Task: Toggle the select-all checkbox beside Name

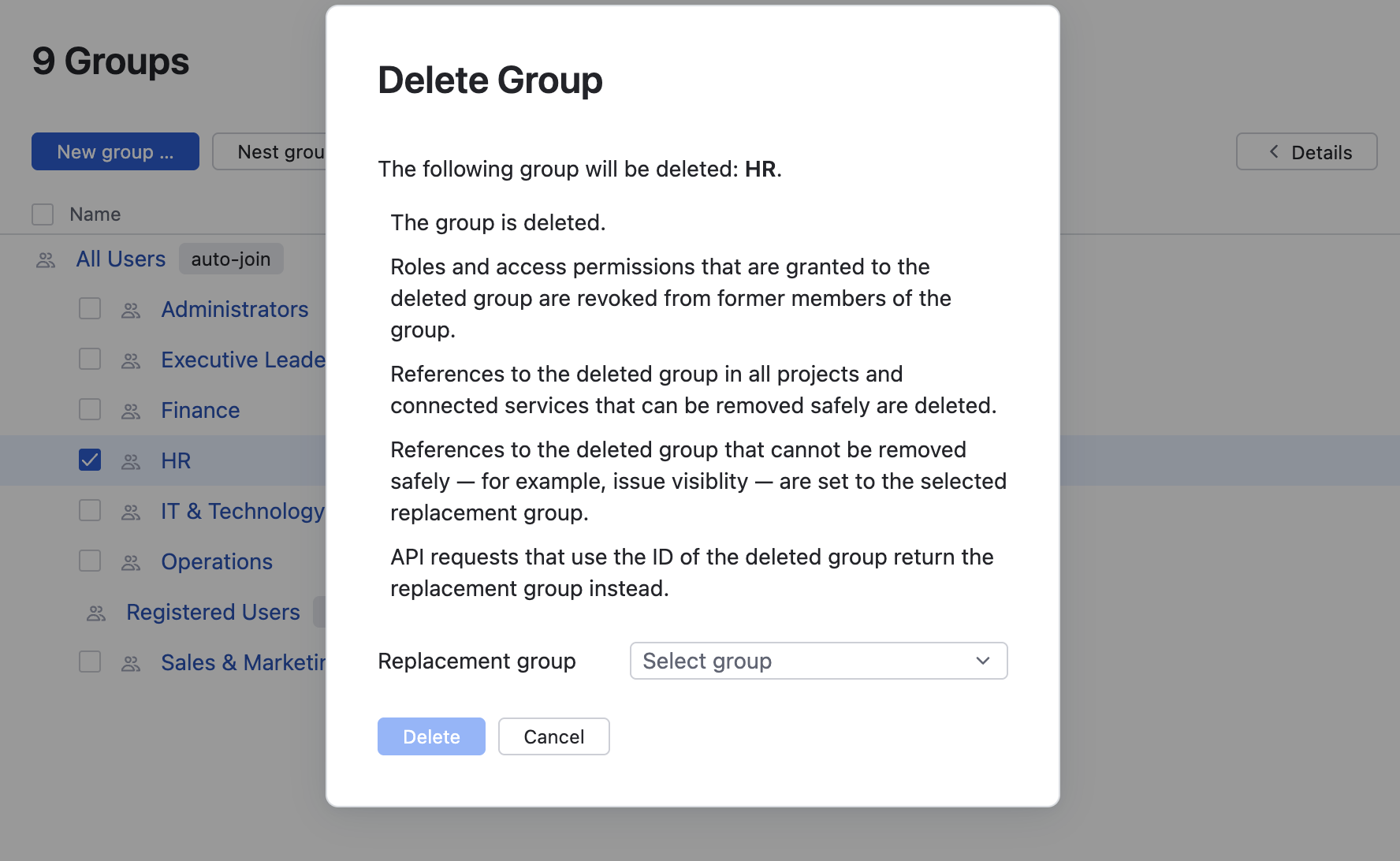Action: [43, 214]
